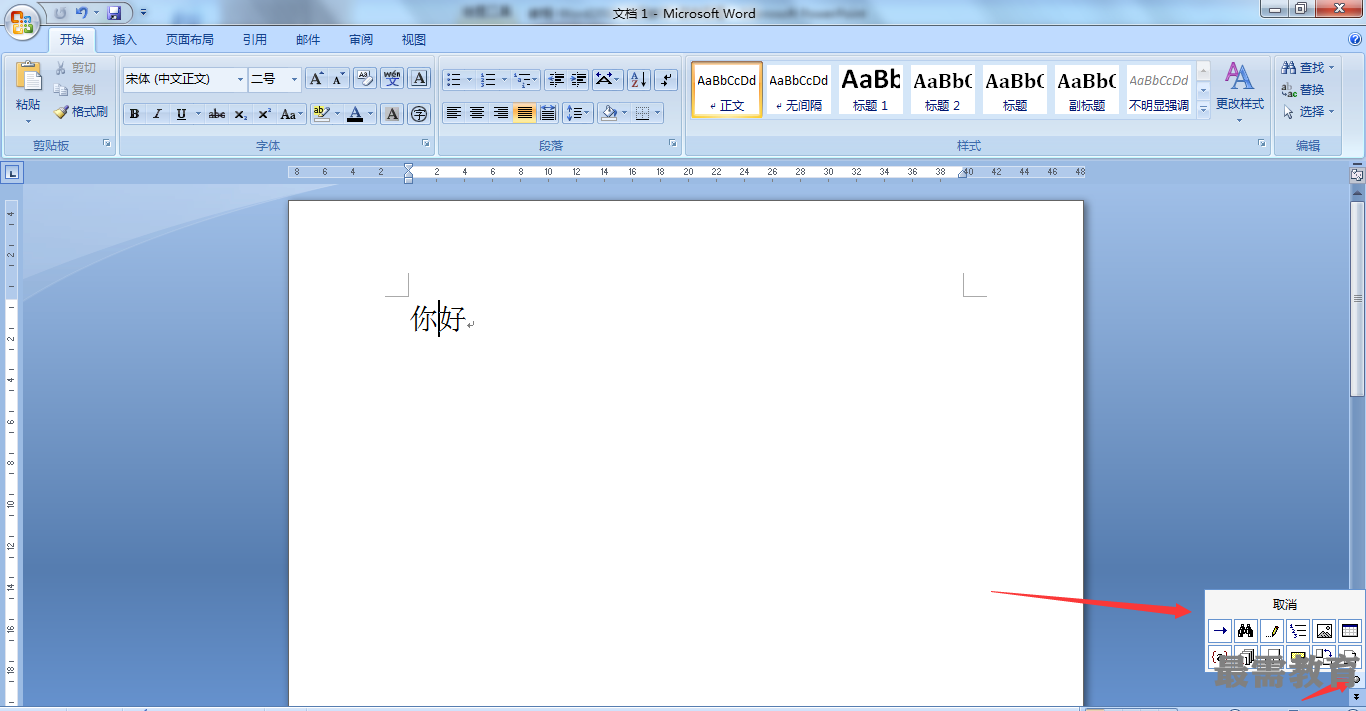The width and height of the screenshot is (1366, 711).
Task: Switch to 审阅 ribbon tab
Action: coord(361,40)
